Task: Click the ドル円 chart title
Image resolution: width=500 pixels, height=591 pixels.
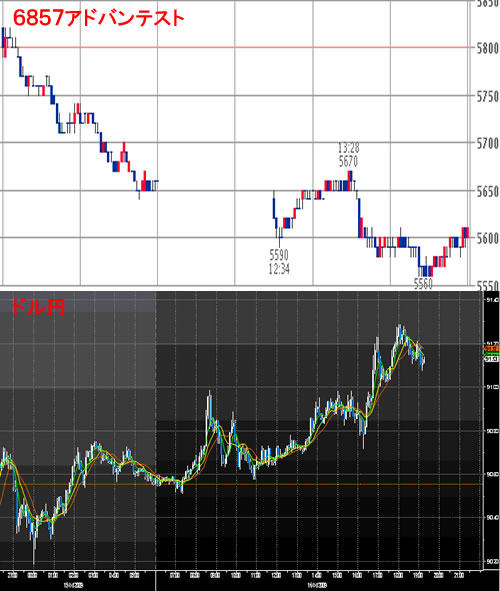Action: point(38,307)
